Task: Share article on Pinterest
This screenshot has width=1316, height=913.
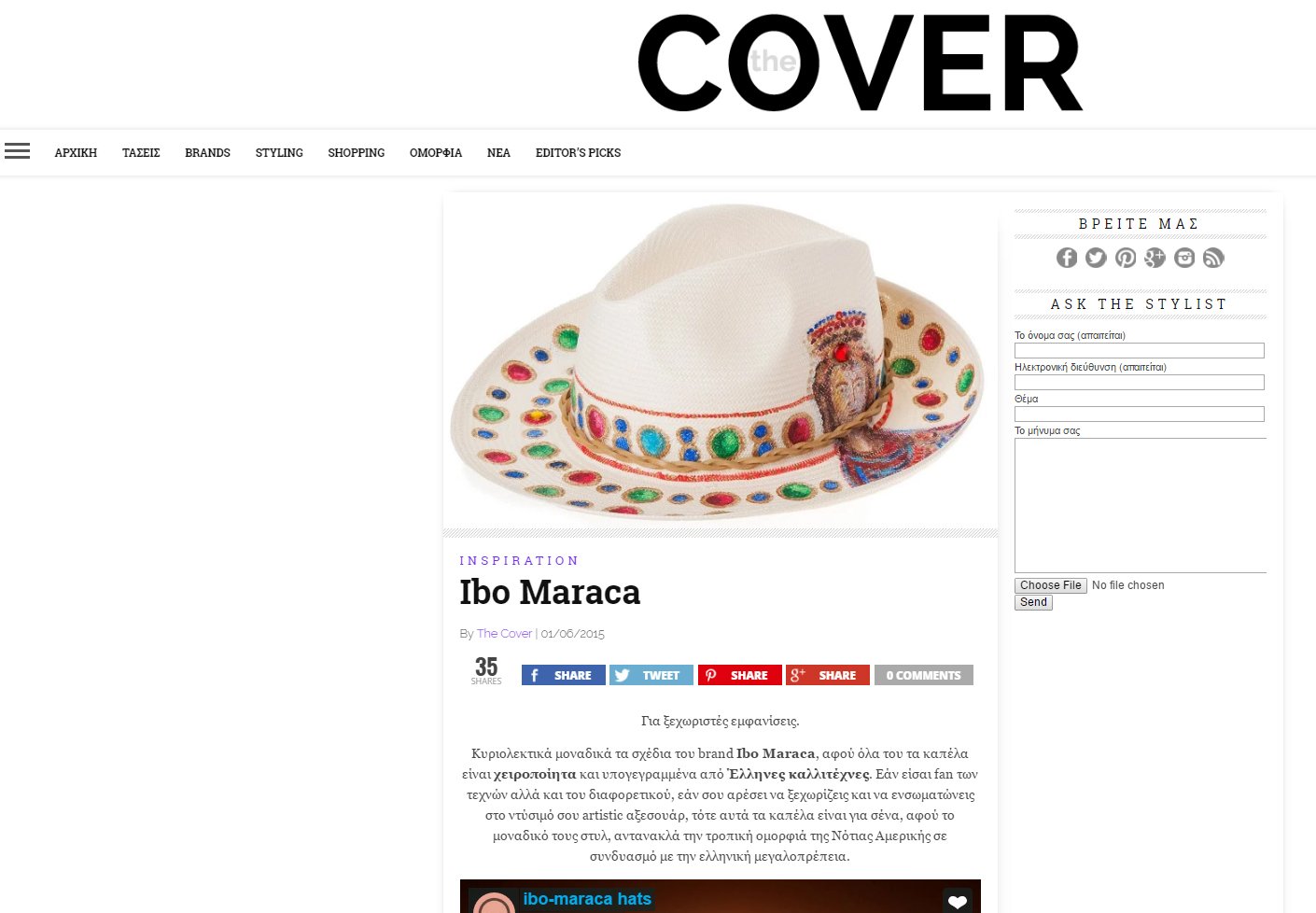Action: [740, 675]
